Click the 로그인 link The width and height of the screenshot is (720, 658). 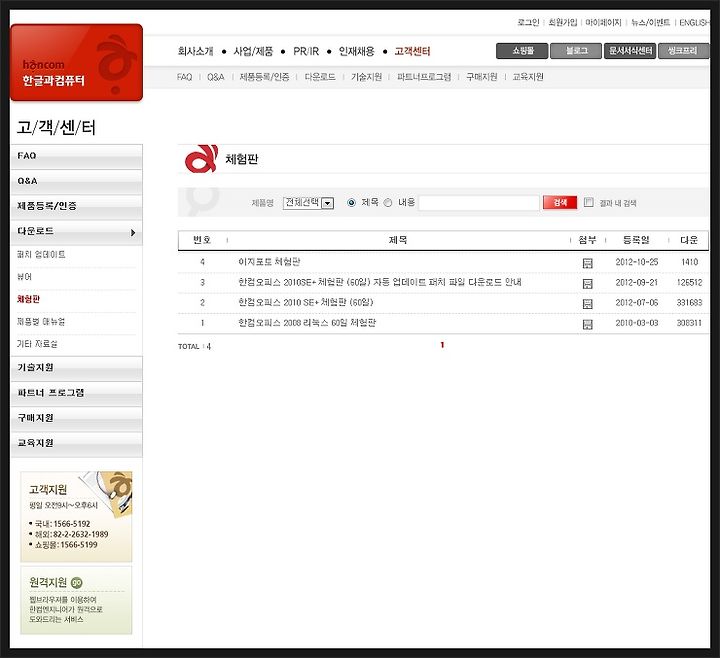click(x=528, y=22)
